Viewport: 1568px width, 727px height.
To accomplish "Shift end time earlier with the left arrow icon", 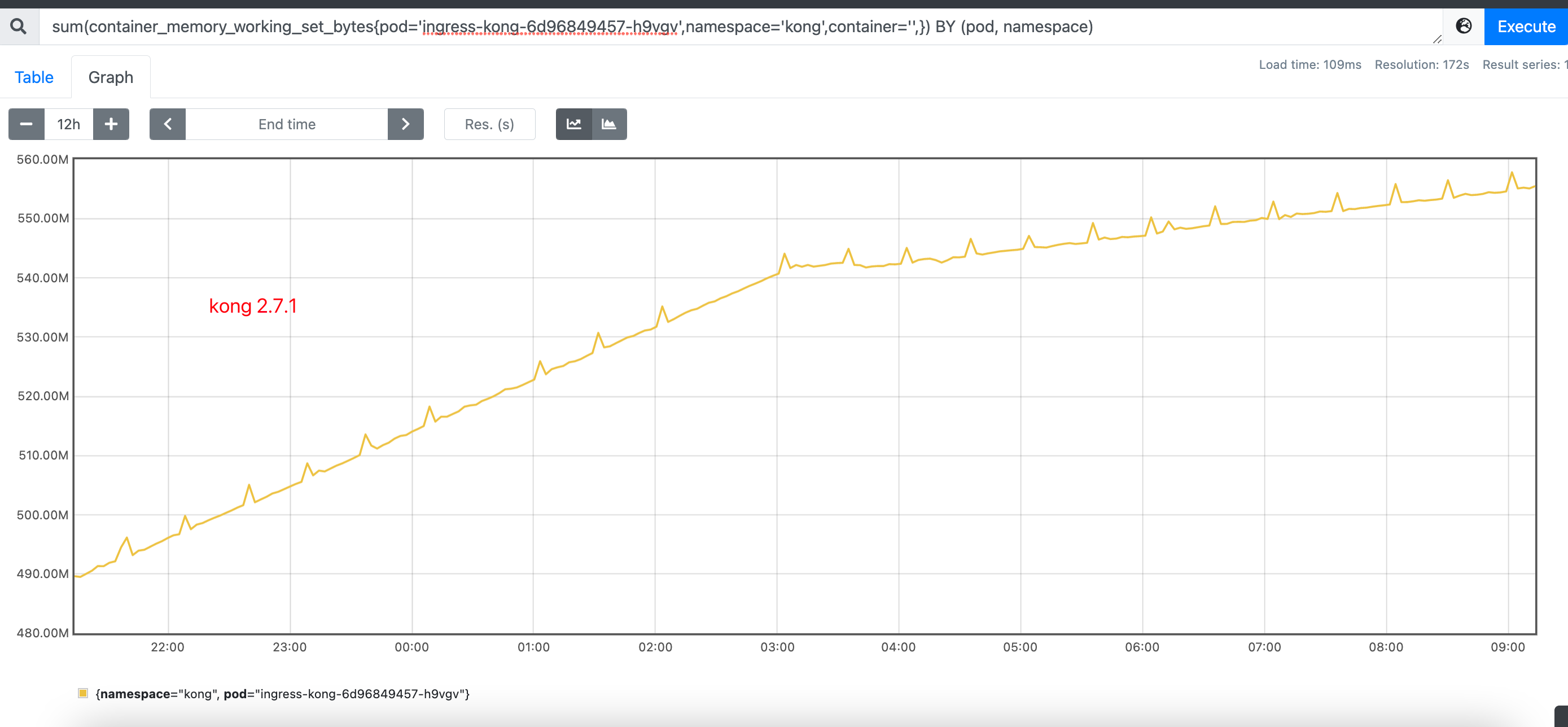I will pos(168,124).
